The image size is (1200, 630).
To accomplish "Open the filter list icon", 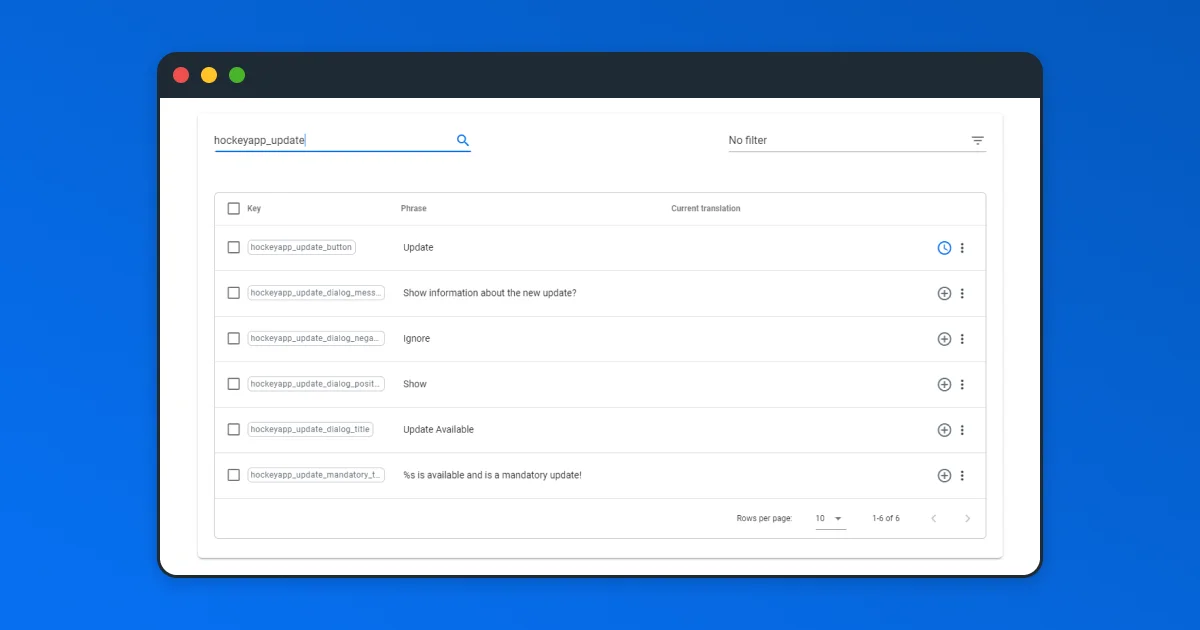I will click(x=978, y=141).
